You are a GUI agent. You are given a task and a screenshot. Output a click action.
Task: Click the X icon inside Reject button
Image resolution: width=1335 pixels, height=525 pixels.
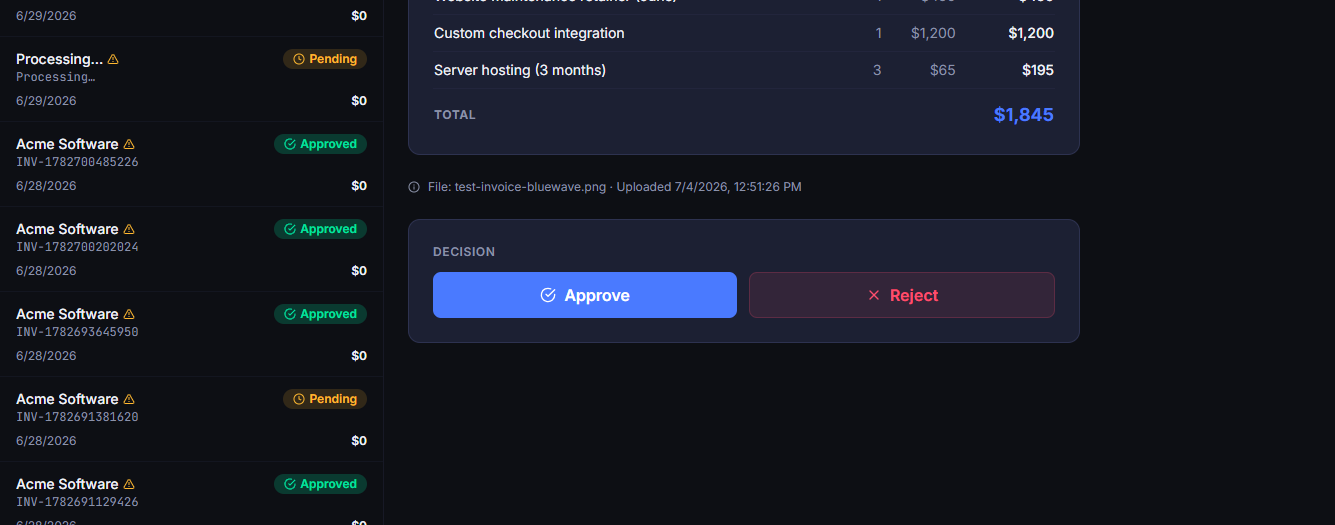click(874, 295)
